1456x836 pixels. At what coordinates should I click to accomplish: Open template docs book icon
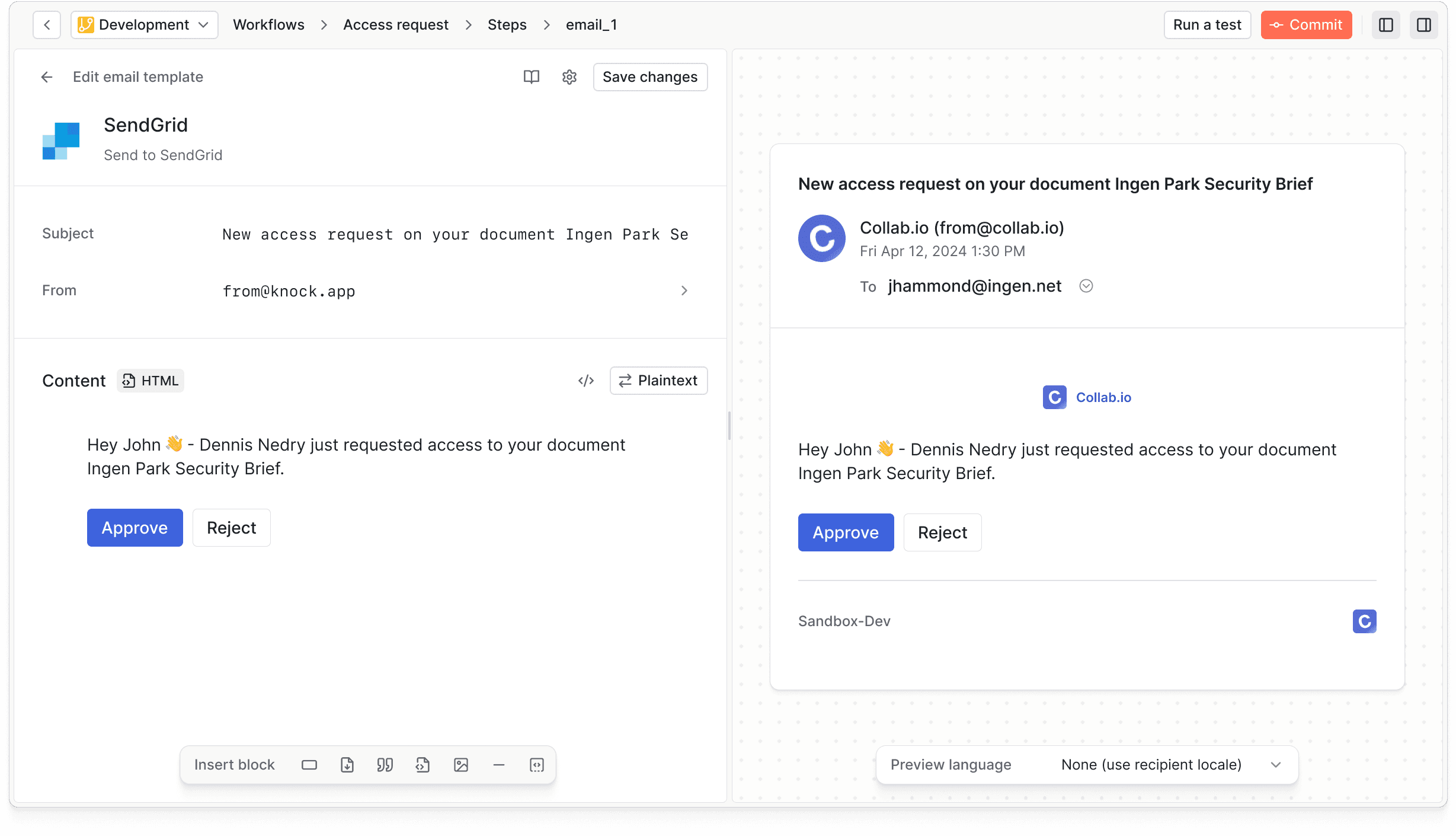tap(532, 77)
